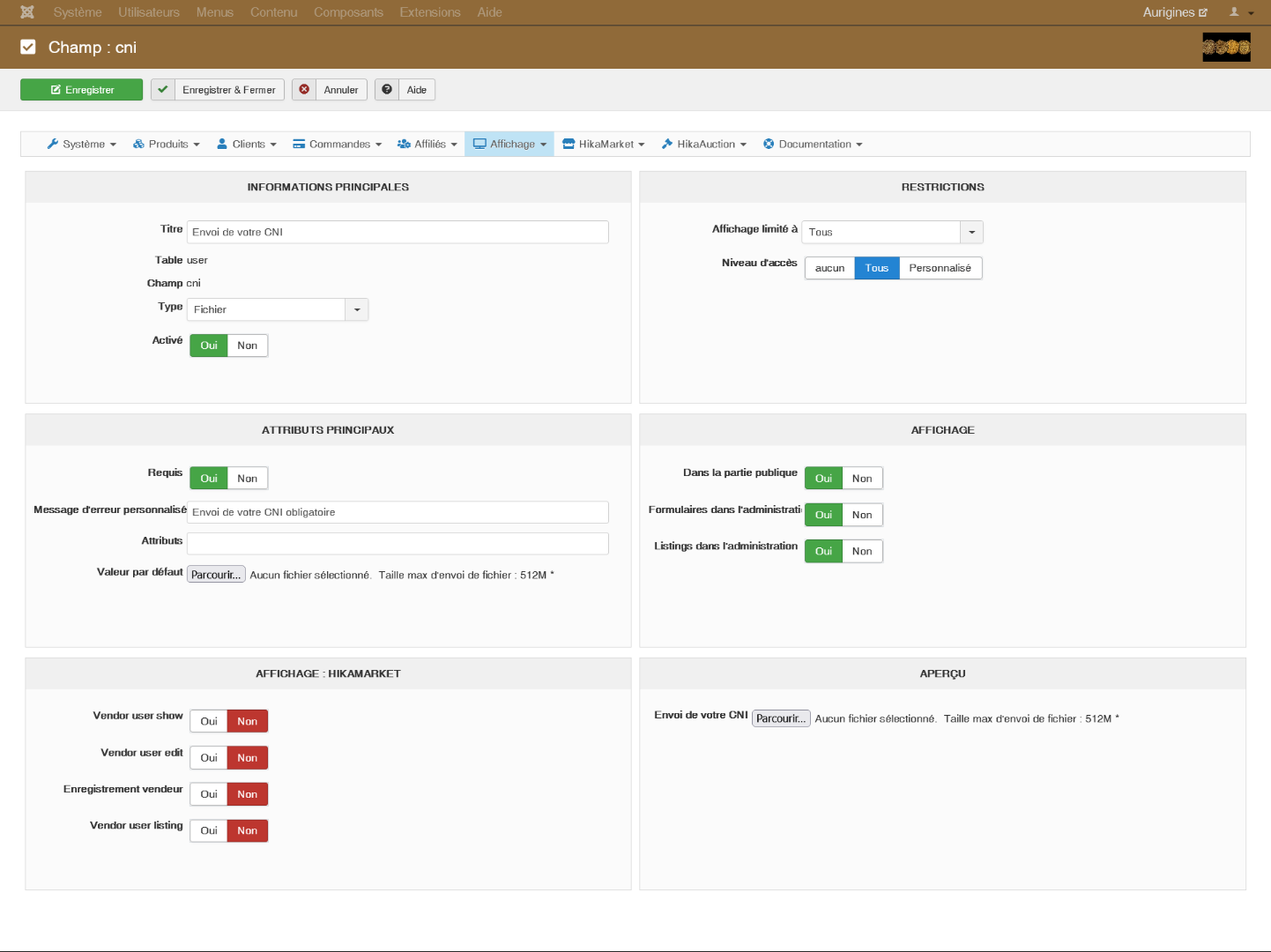Screen dimensions: 1271x952
Task: Click the wrench icon beside Système
Action: 53,145
